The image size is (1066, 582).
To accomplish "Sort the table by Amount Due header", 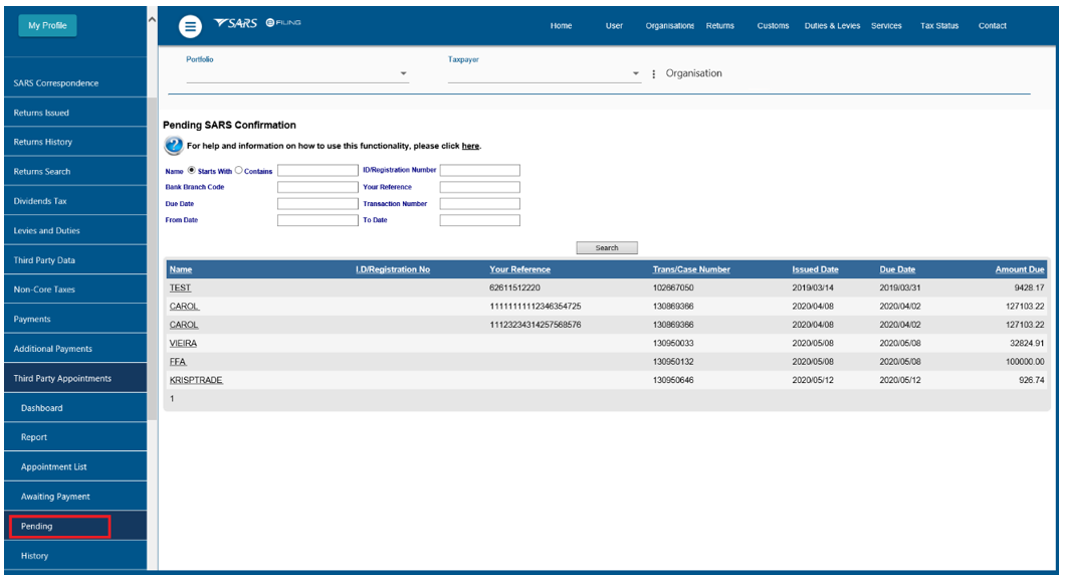I will [x=1019, y=270].
